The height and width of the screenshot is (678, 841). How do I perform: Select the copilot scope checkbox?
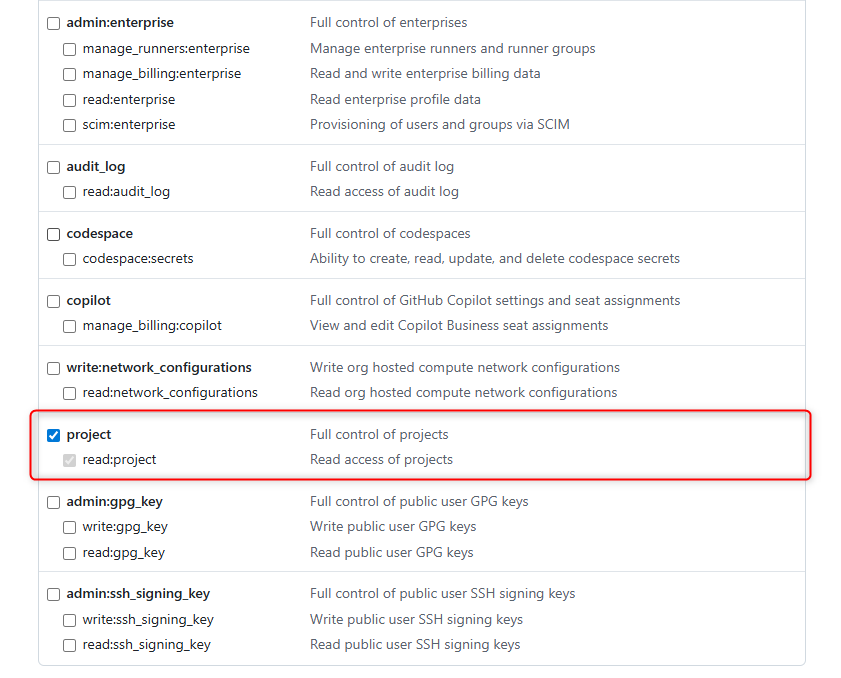pos(54,301)
